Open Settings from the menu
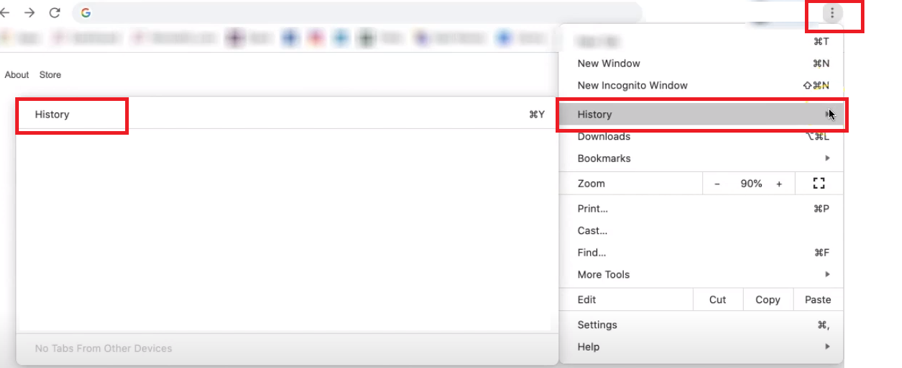The height and width of the screenshot is (368, 902). [701, 325]
